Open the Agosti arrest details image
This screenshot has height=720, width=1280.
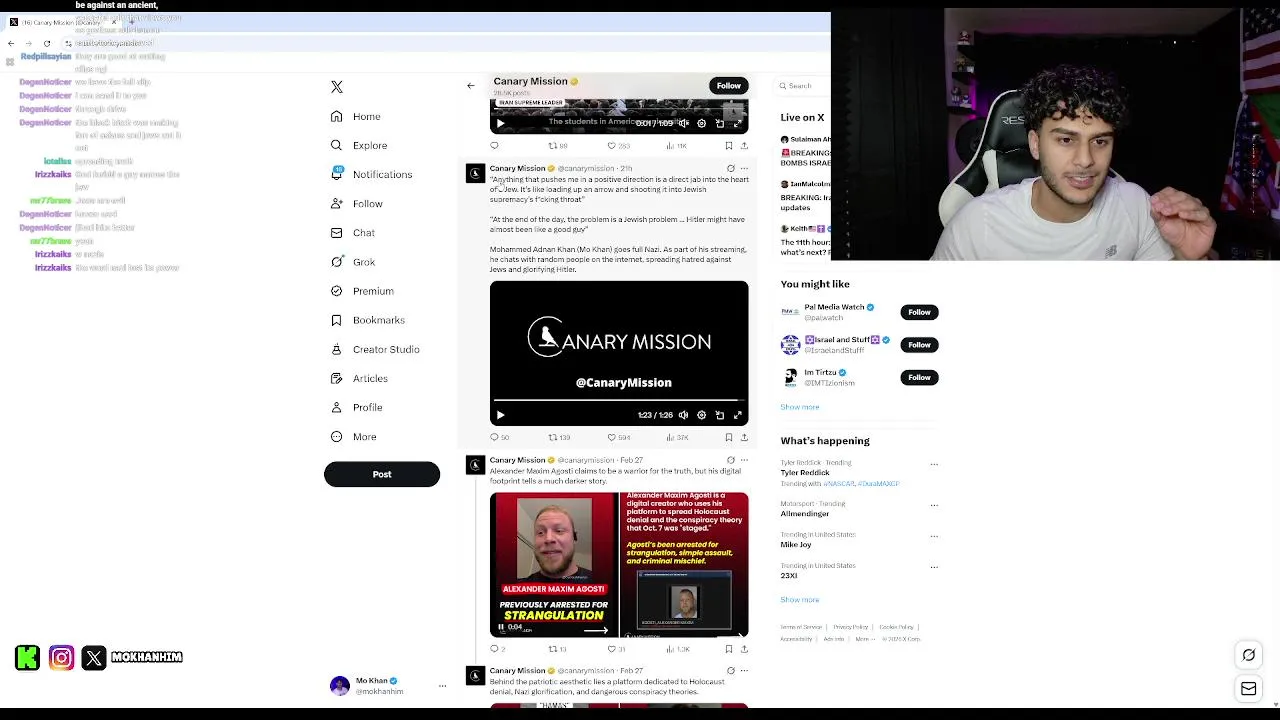(x=684, y=565)
